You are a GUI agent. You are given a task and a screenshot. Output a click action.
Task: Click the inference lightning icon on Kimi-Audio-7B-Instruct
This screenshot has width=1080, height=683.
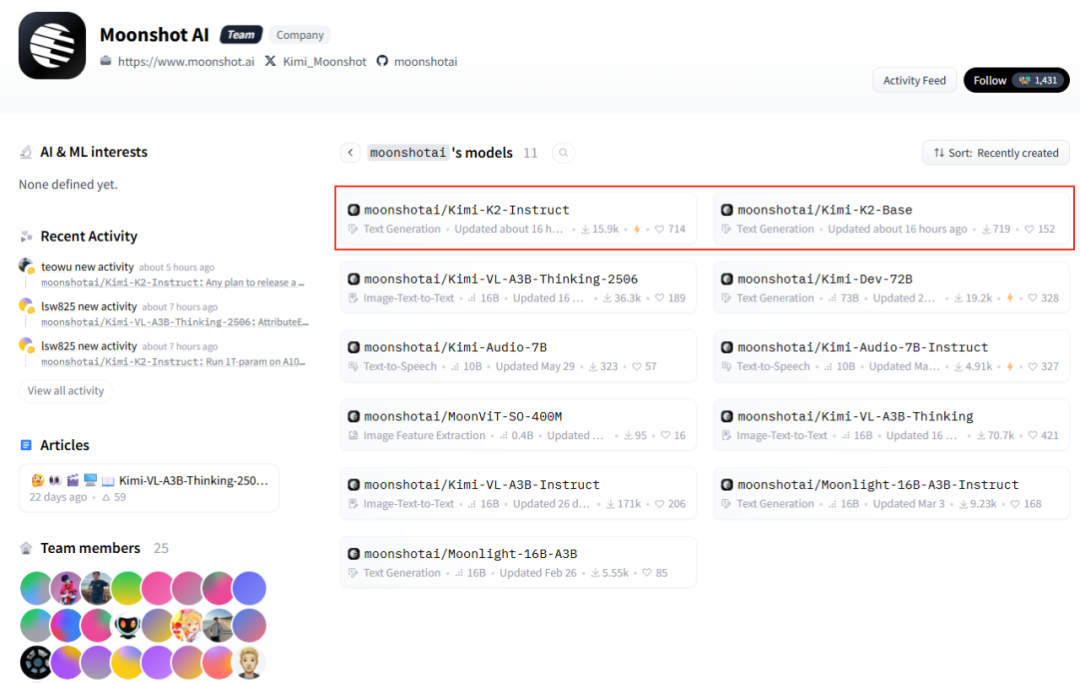pos(1010,366)
